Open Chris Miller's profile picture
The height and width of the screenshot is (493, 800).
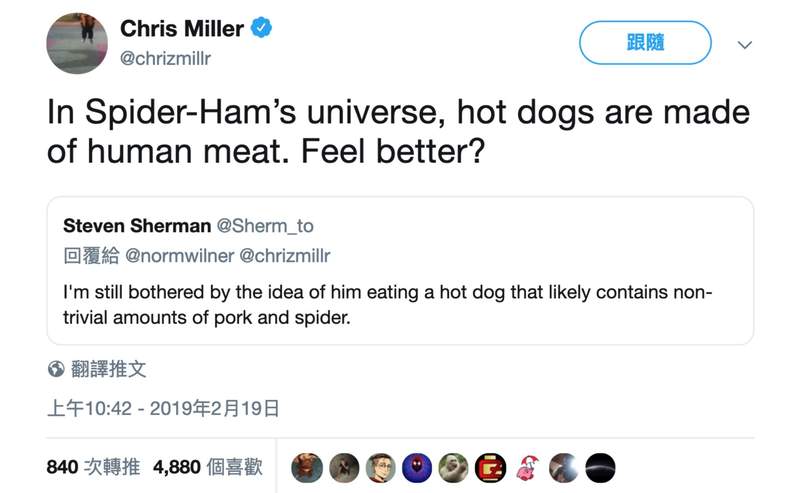coord(77,43)
